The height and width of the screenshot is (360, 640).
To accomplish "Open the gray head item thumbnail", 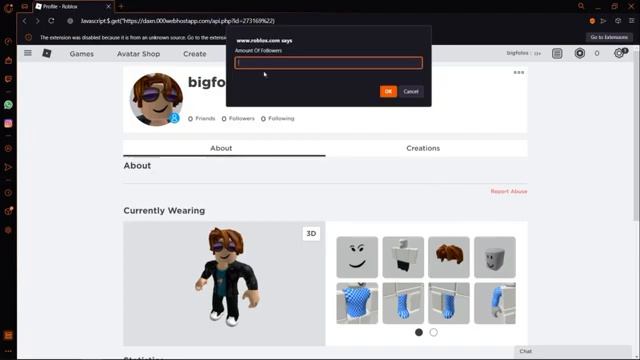I will 495,257.
